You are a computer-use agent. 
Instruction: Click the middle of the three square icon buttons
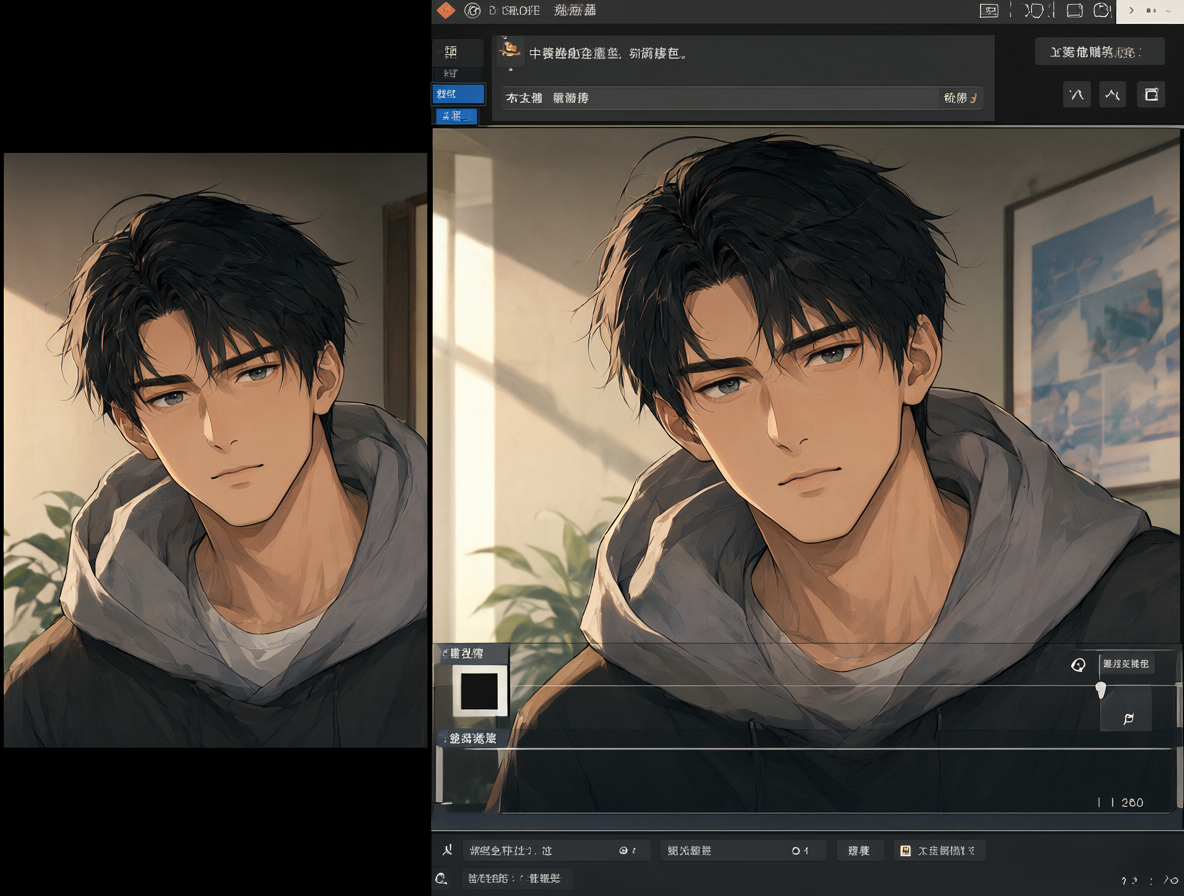click(x=1112, y=94)
